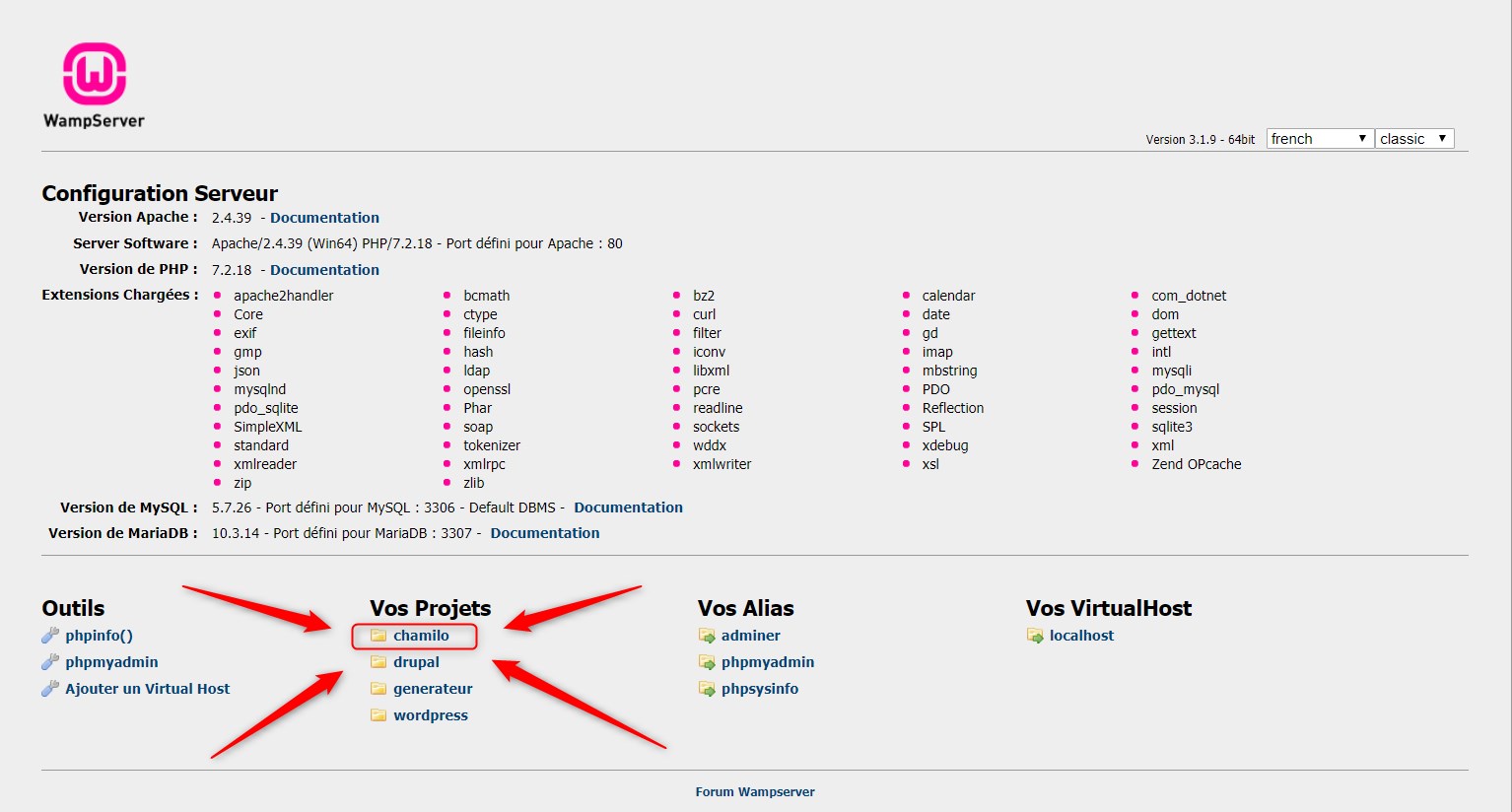Open the wordpress project link
The height and width of the screenshot is (812, 1512).
pyautogui.click(x=431, y=715)
